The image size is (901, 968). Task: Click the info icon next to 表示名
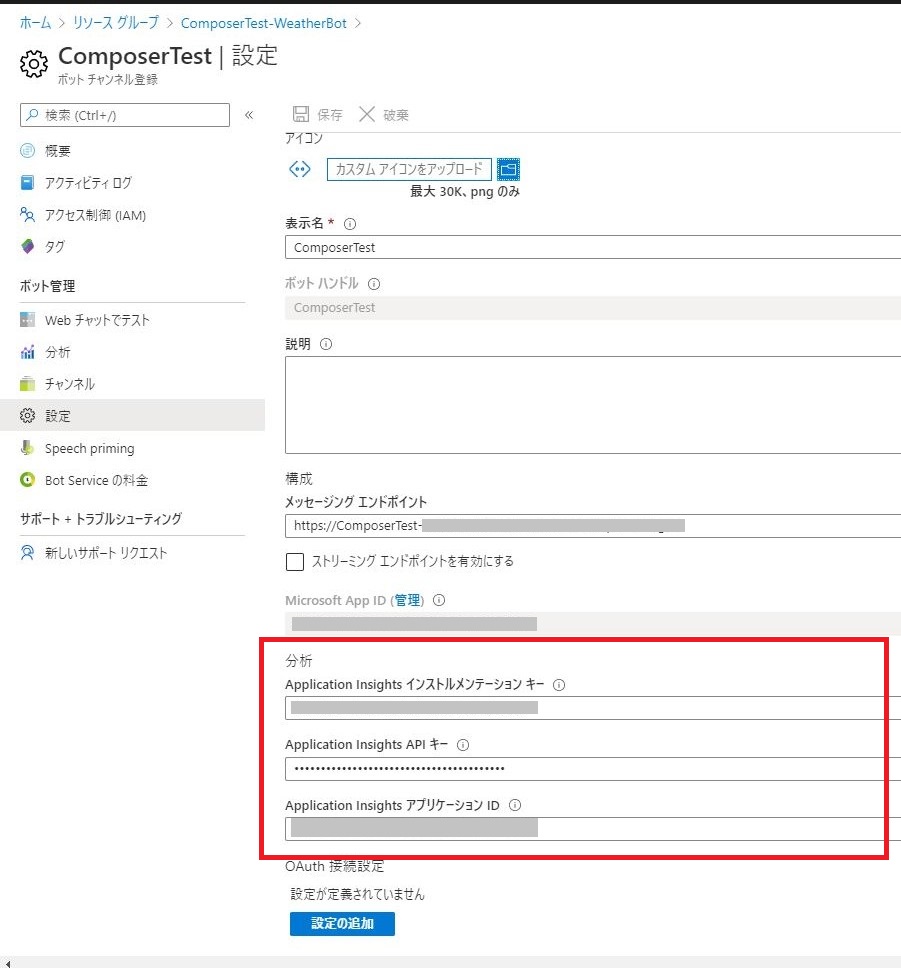pos(350,223)
